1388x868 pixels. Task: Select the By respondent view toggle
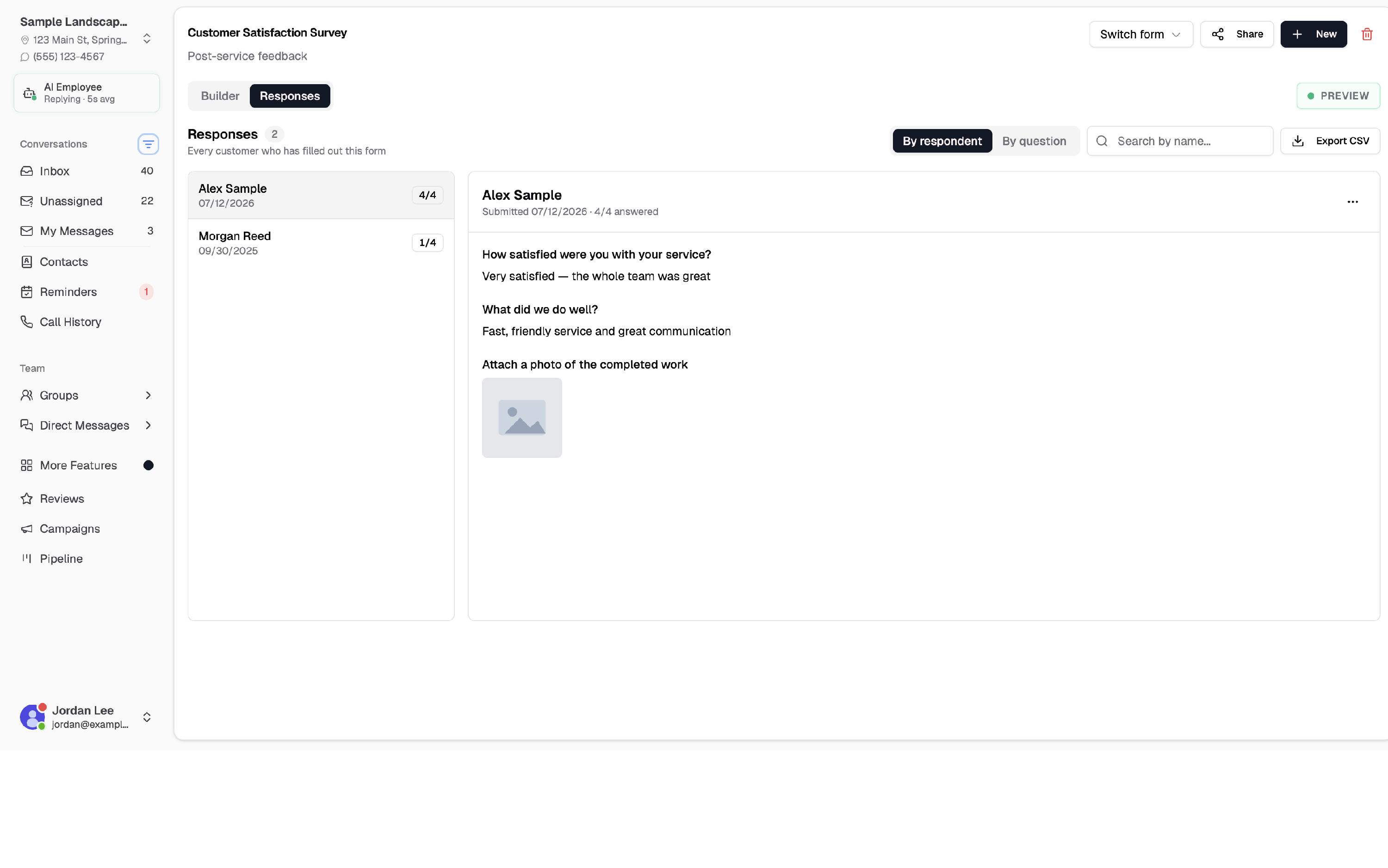click(x=942, y=141)
